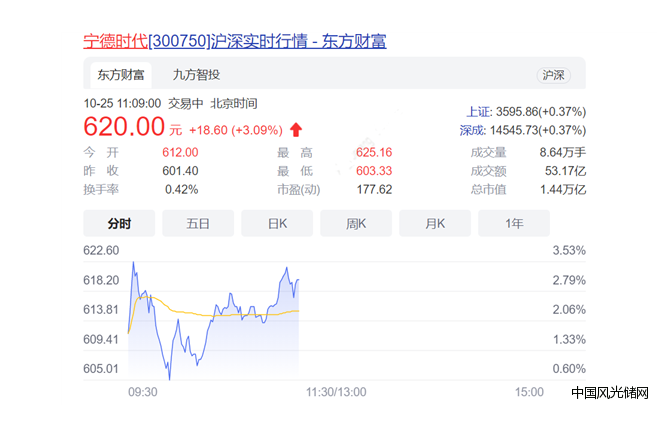Click the 交易中 trading status text
This screenshot has width=657, height=423.
(186, 103)
